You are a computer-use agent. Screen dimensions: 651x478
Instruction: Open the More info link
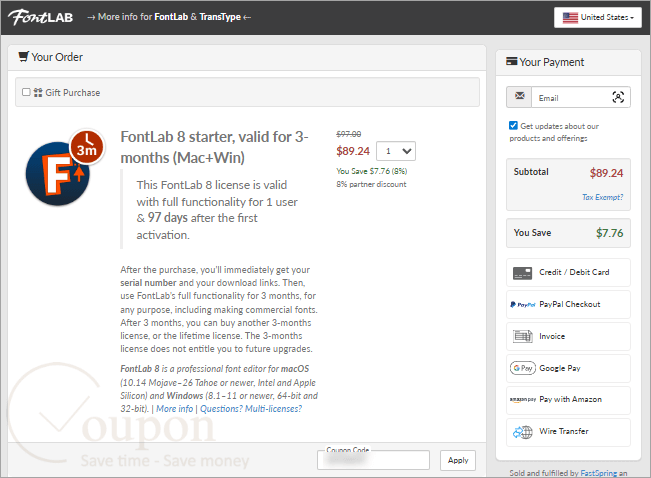click(174, 409)
